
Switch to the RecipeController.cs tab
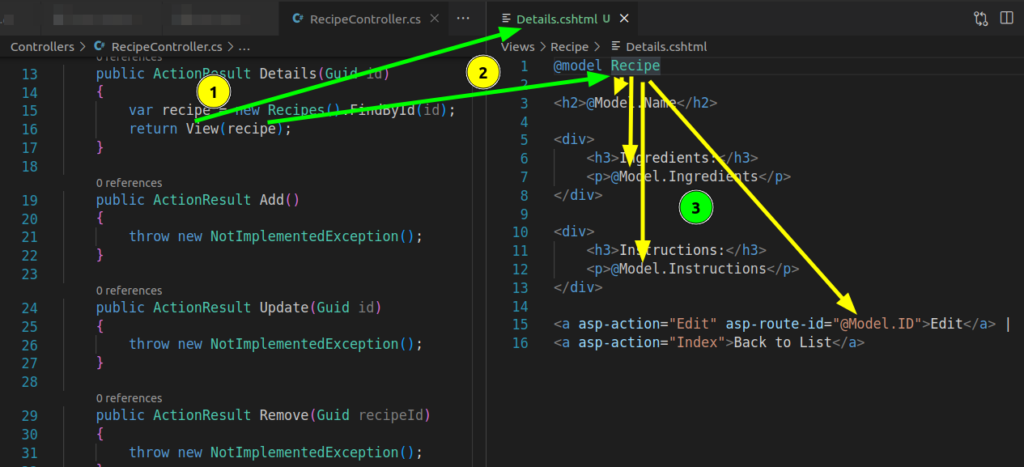click(x=364, y=19)
